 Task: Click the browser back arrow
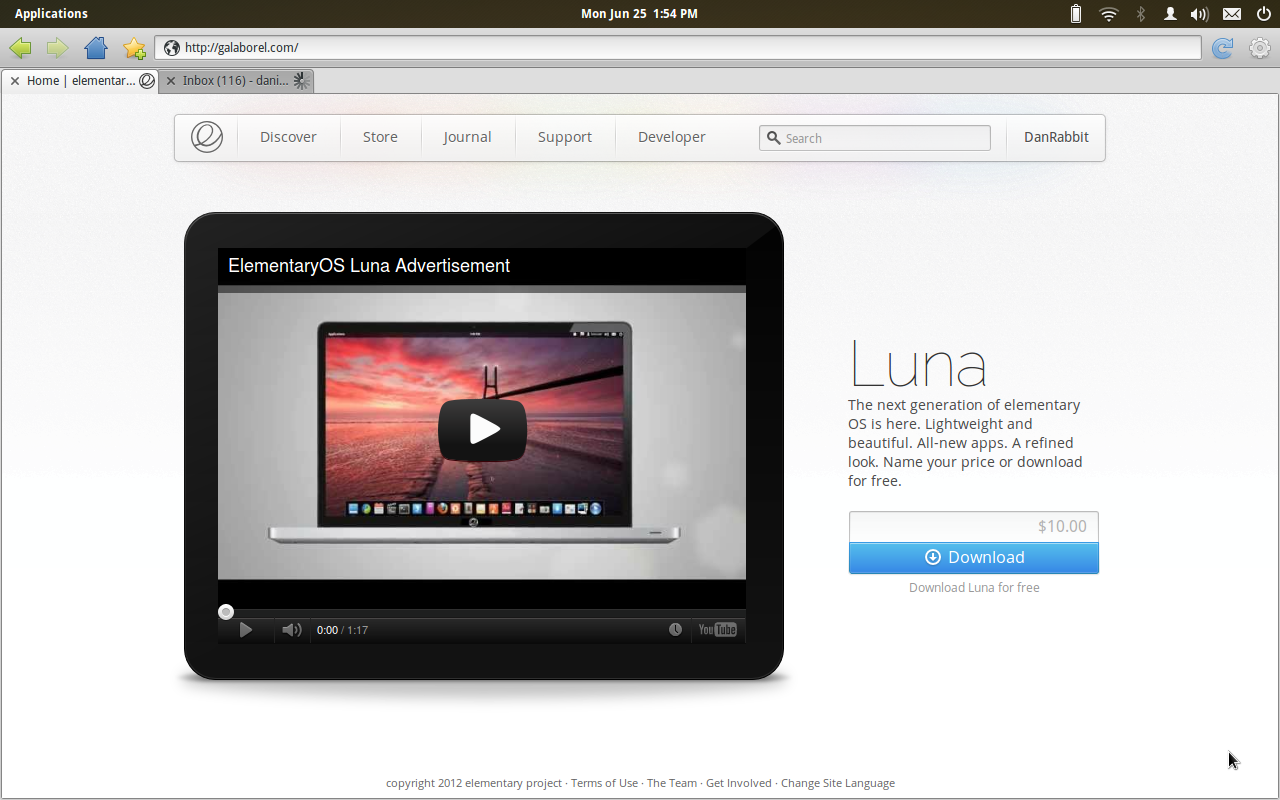coord(20,48)
